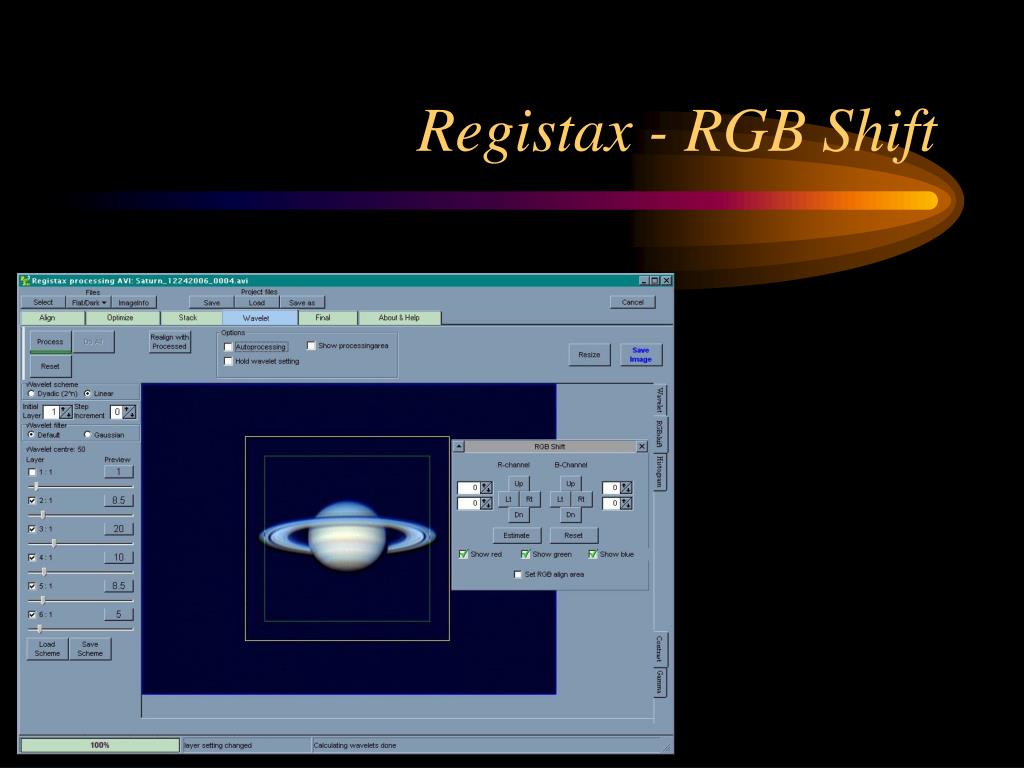The image size is (1024, 768).
Task: Toggle layer 3:1 checkbox
Action: 32,529
